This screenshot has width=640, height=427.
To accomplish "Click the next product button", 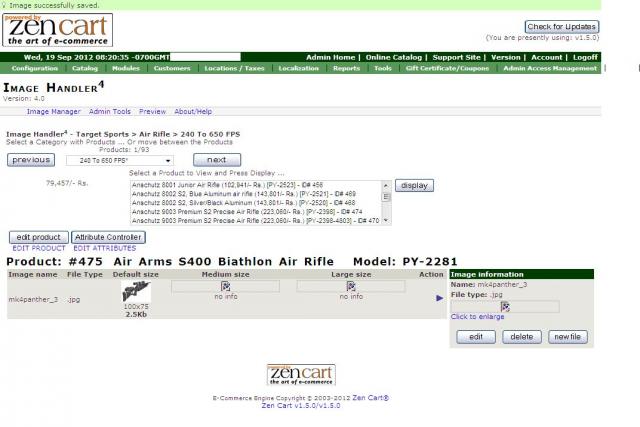I will coord(217,160).
